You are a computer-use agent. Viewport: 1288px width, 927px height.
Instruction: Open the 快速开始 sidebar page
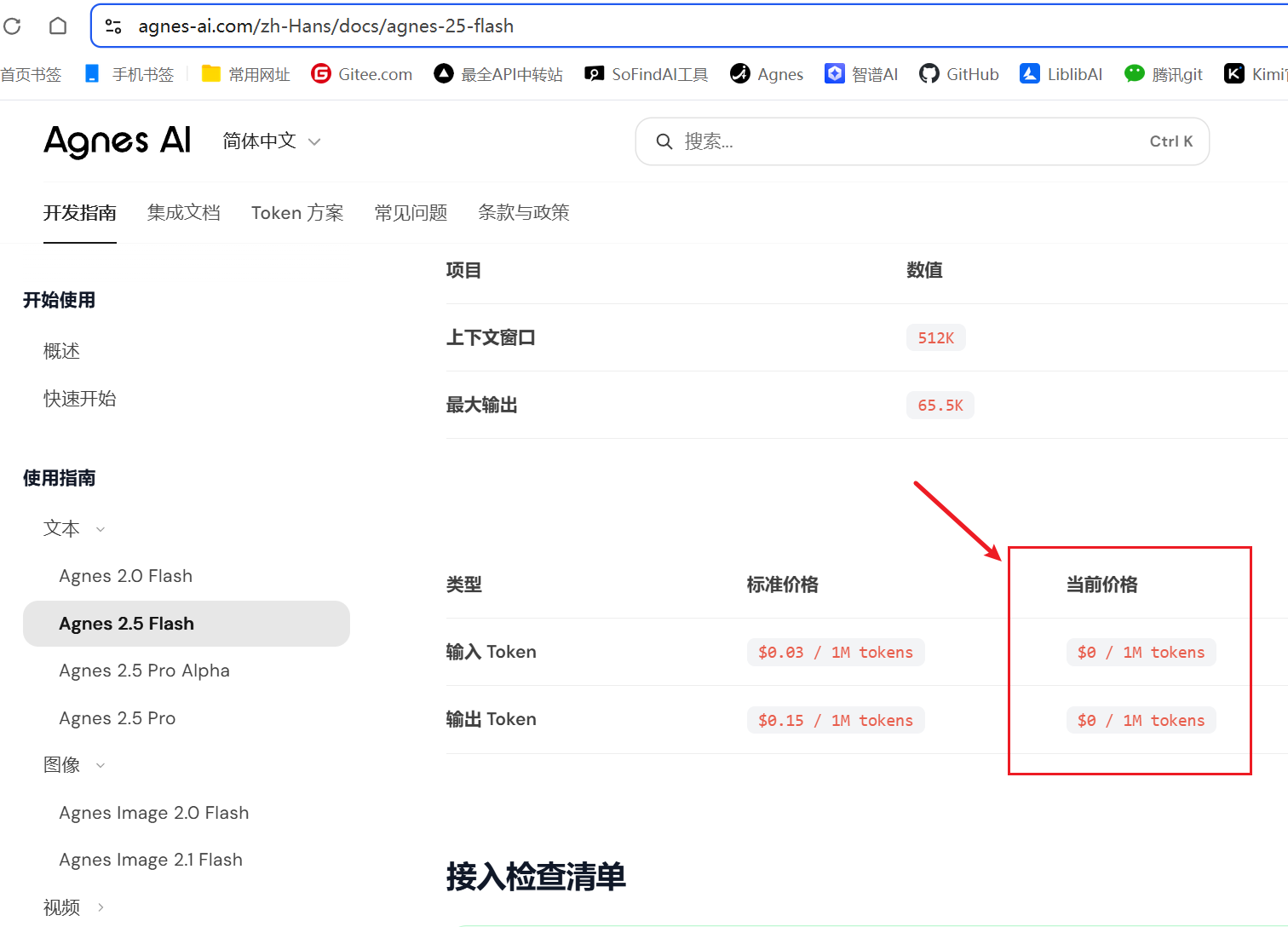(80, 399)
